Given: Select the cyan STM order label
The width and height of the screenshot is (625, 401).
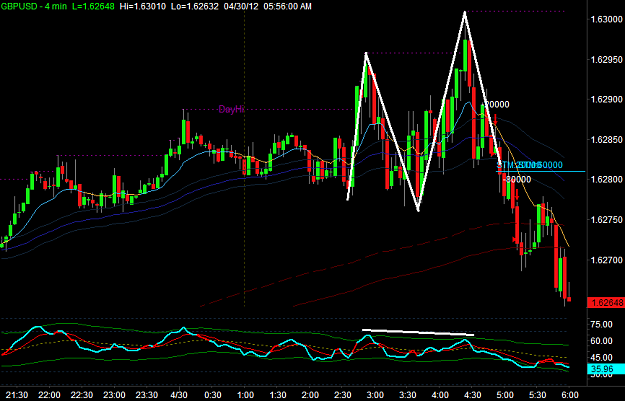Looking at the screenshot, I should click(x=529, y=165).
